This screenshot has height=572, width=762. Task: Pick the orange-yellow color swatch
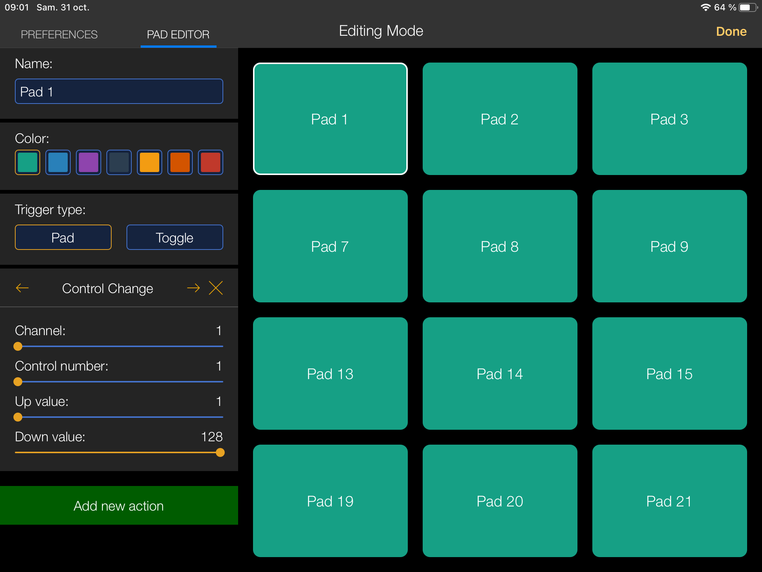[x=149, y=163]
